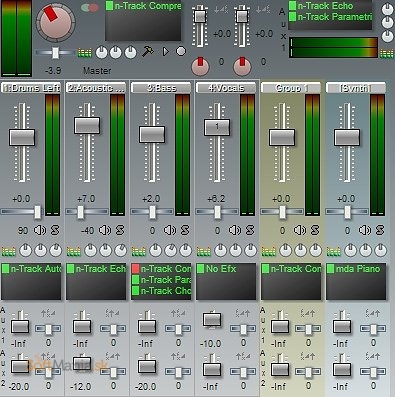Bypass the n-Track Parametric effect on Aux 1

pyautogui.click(x=292, y=16)
